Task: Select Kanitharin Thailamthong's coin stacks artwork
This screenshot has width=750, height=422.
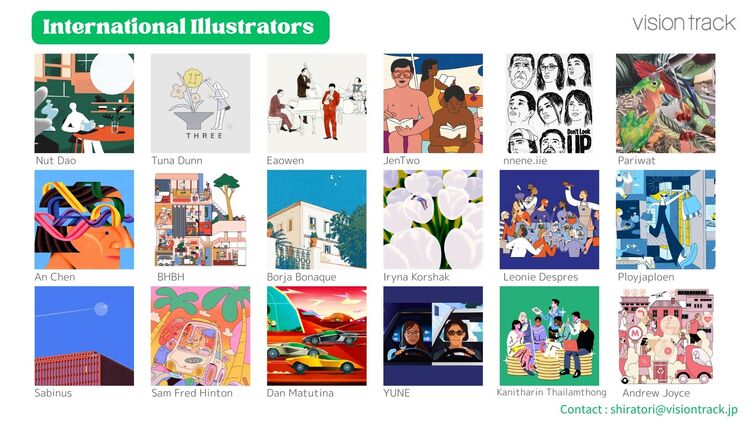Action: point(550,336)
